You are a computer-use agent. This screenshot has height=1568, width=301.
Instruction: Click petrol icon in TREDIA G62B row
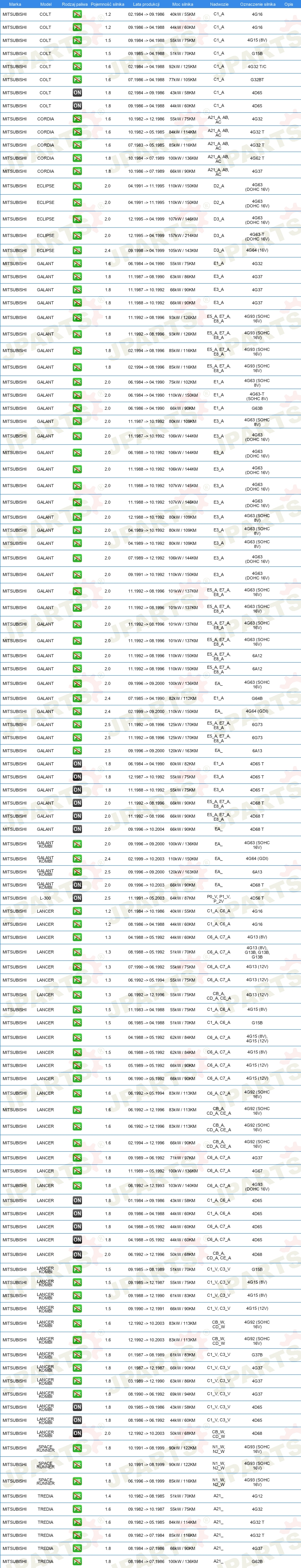click(x=77, y=1561)
